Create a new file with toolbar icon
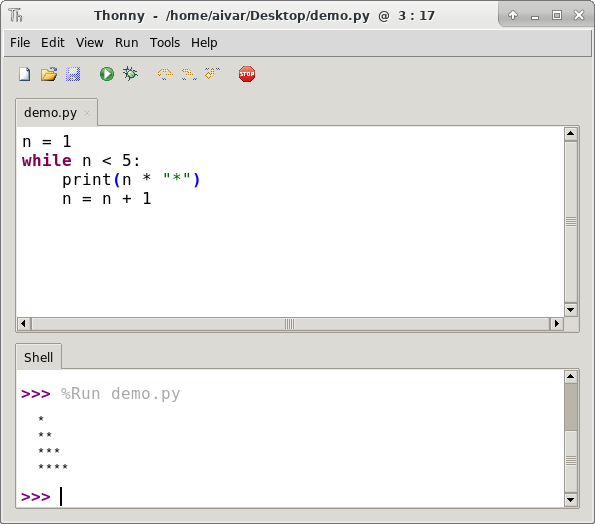Image resolution: width=595 pixels, height=524 pixels. pos(25,74)
